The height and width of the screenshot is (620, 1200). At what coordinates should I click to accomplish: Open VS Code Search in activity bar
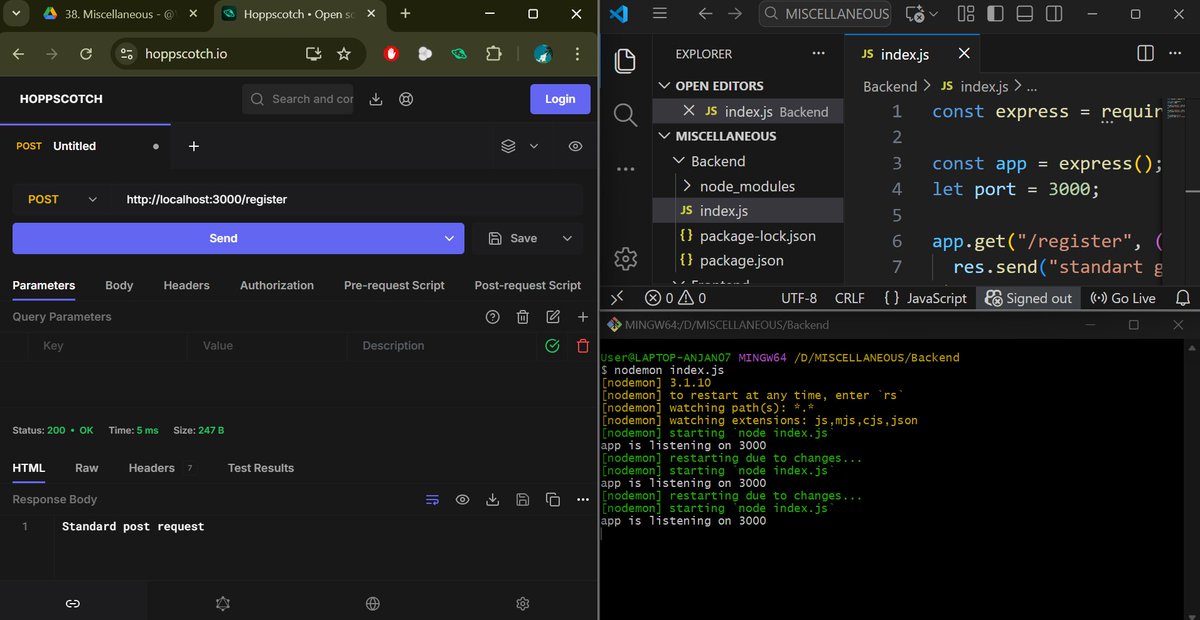tap(625, 115)
